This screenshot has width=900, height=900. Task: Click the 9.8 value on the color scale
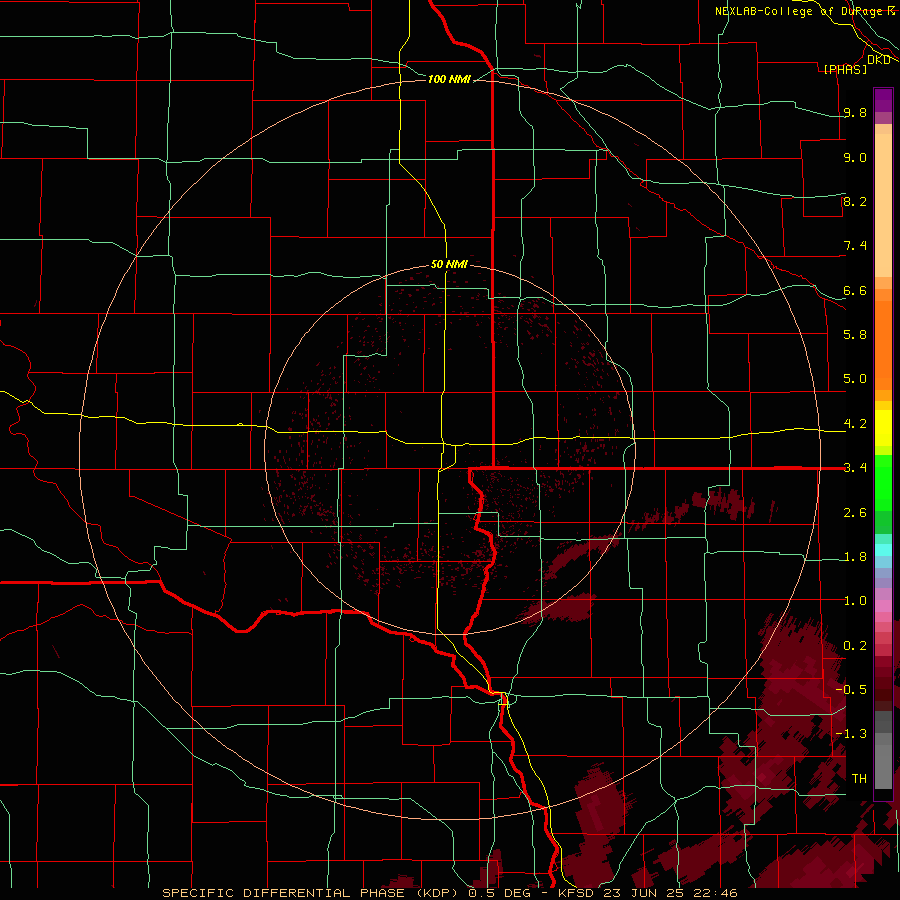855,112
